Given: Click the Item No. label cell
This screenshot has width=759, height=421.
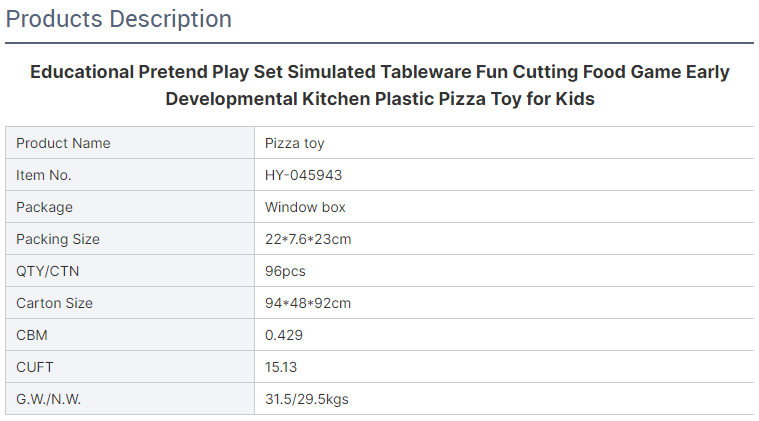Looking at the screenshot, I should coord(130,175).
